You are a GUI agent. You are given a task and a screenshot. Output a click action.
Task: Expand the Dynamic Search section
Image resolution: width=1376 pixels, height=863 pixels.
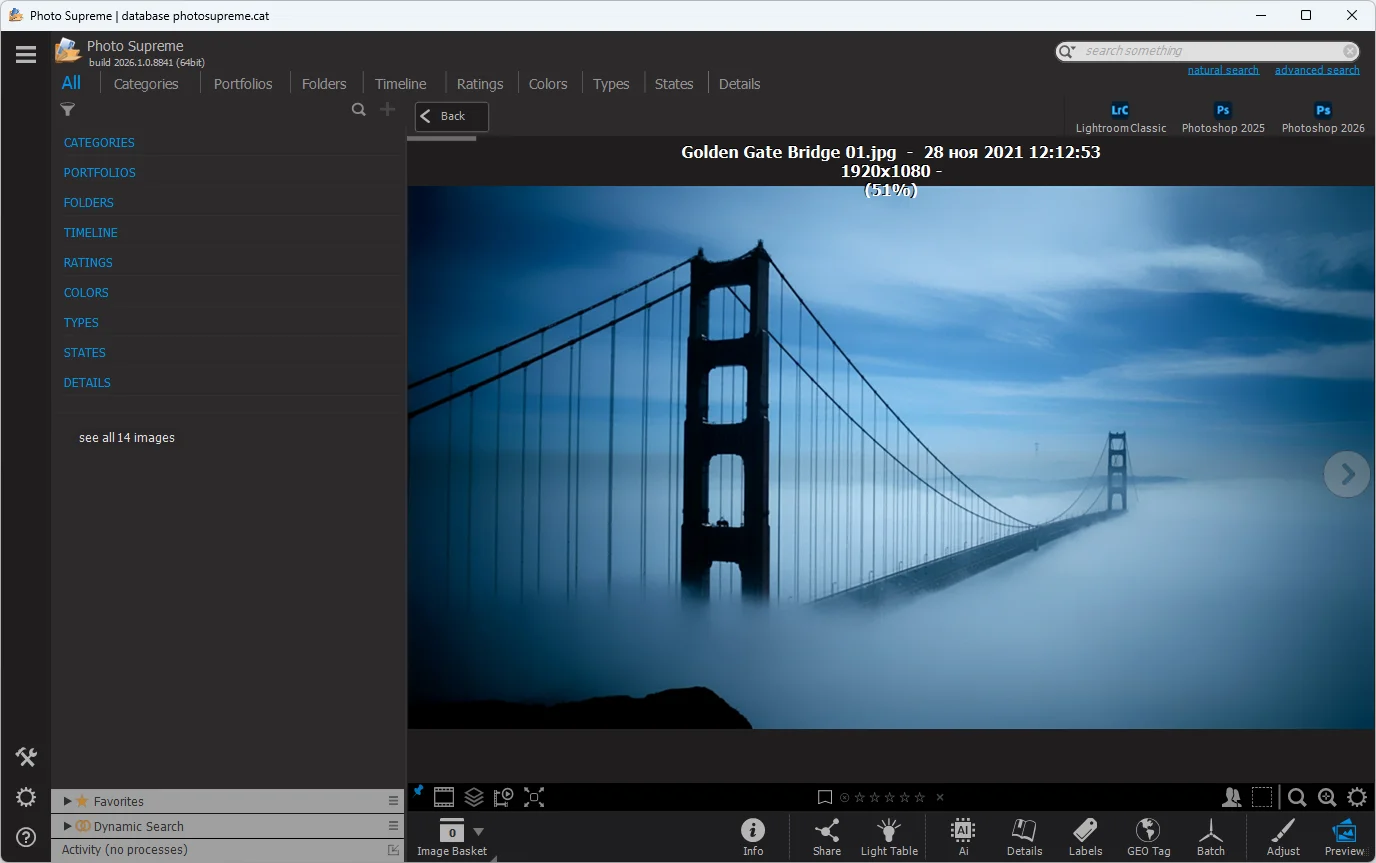(x=67, y=826)
